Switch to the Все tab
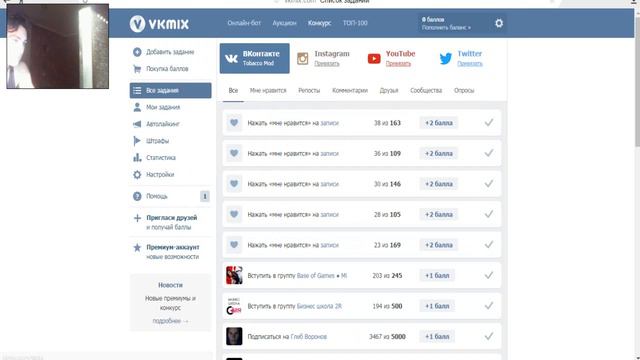The image size is (640, 360). [x=233, y=91]
